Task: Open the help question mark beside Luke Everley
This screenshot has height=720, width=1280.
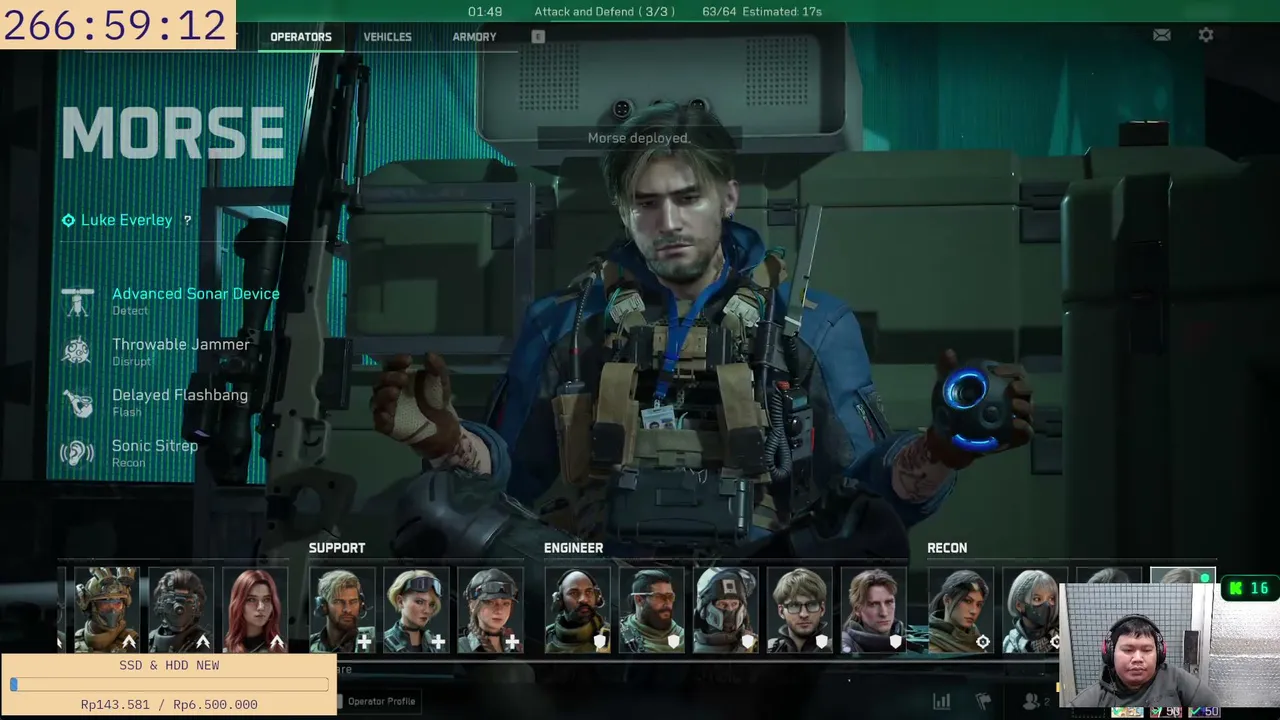Action: click(x=187, y=220)
